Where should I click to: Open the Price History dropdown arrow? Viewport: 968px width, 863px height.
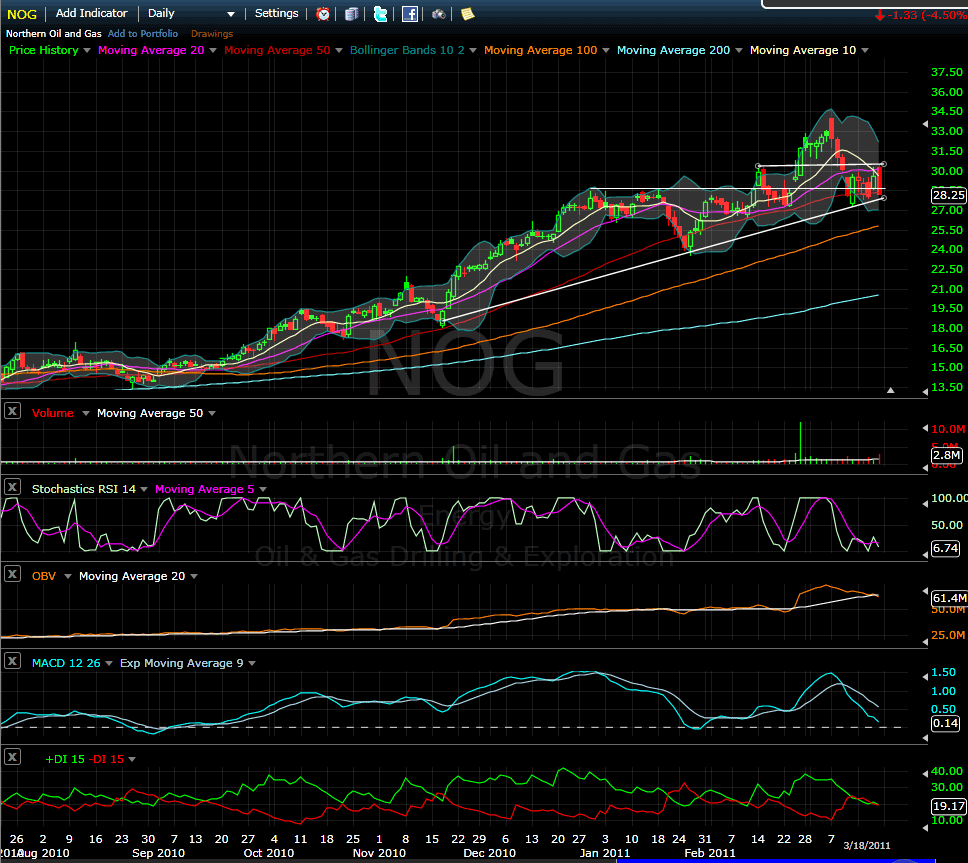(87, 50)
